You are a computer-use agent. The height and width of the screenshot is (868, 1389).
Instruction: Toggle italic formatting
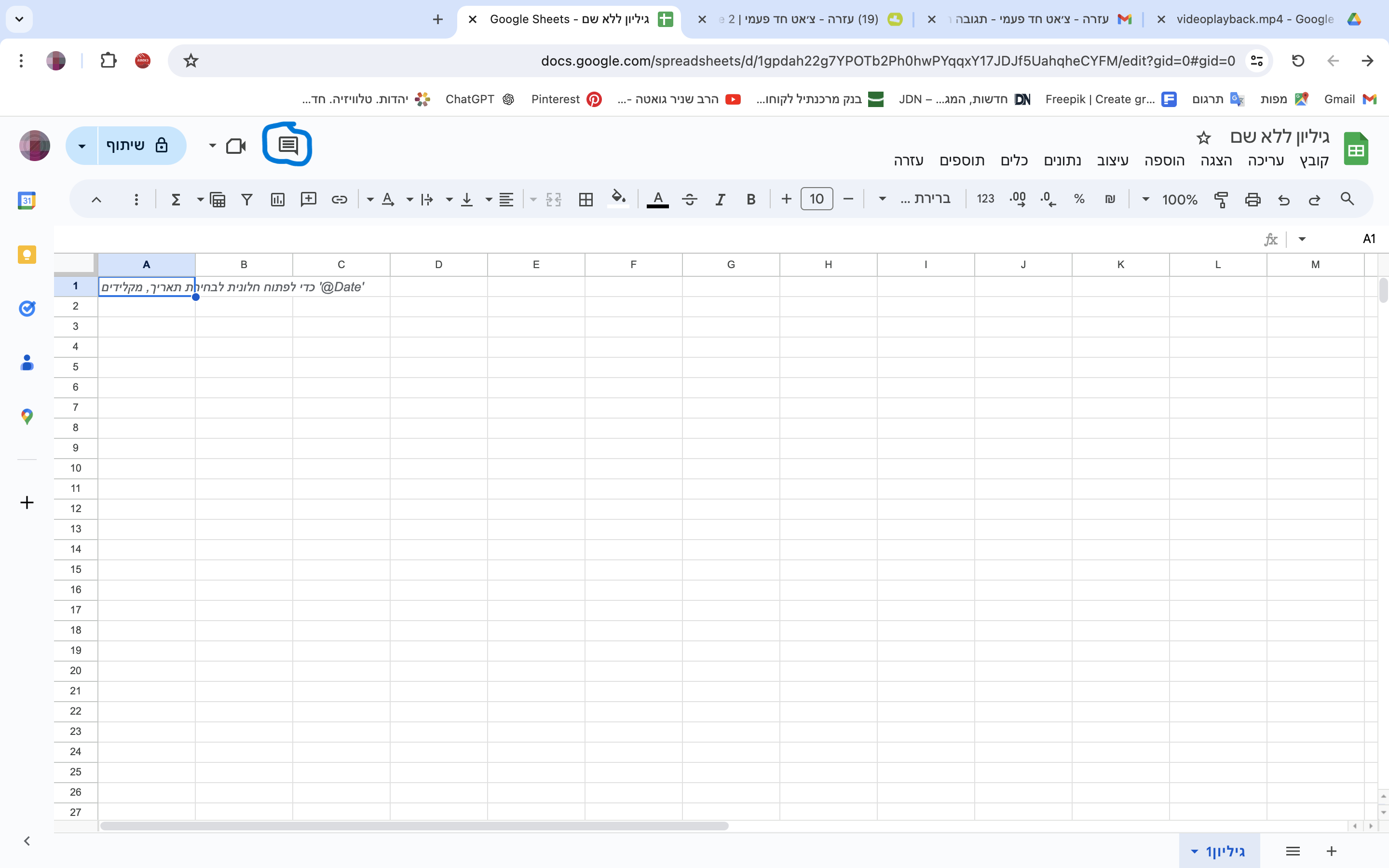pyautogui.click(x=720, y=199)
